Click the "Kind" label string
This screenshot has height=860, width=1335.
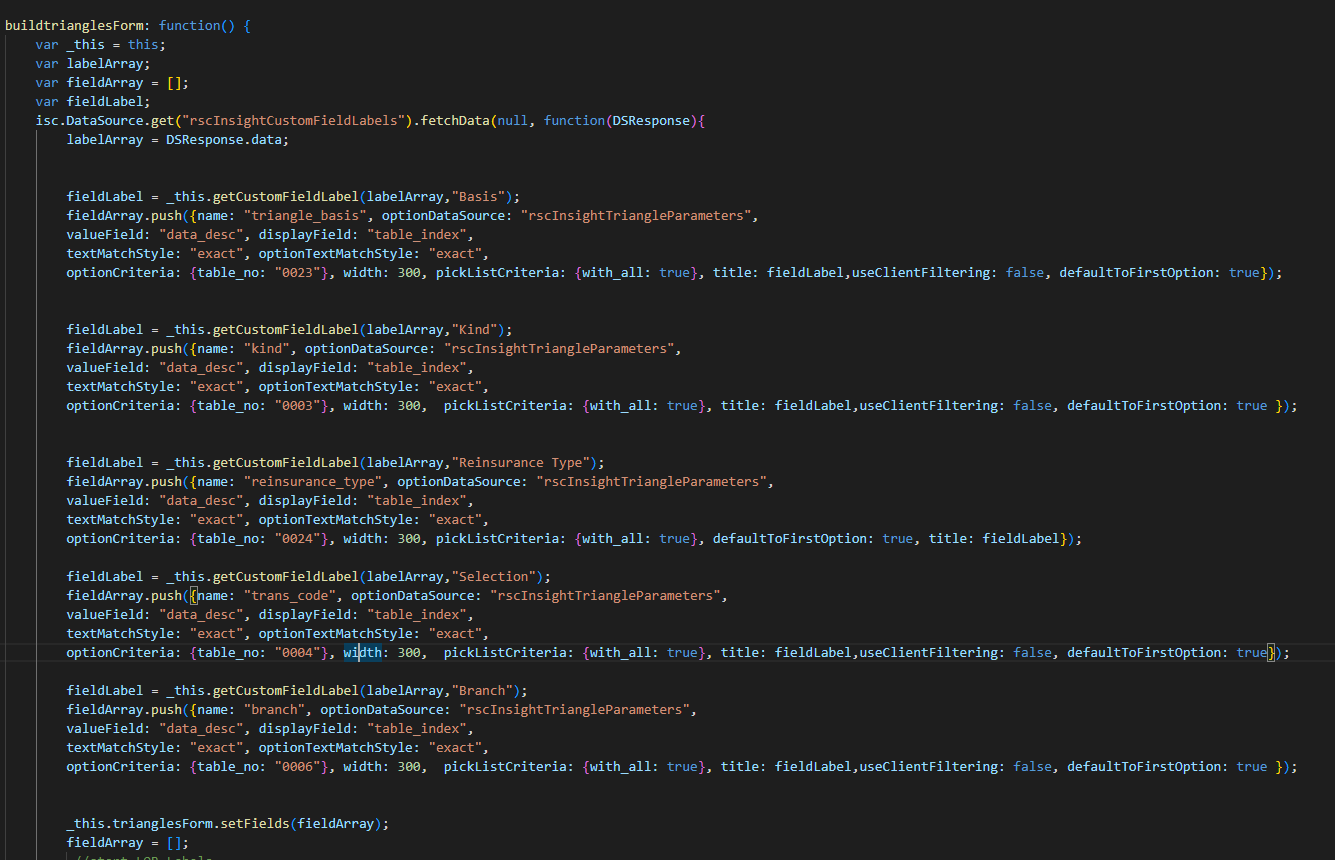click(x=477, y=329)
